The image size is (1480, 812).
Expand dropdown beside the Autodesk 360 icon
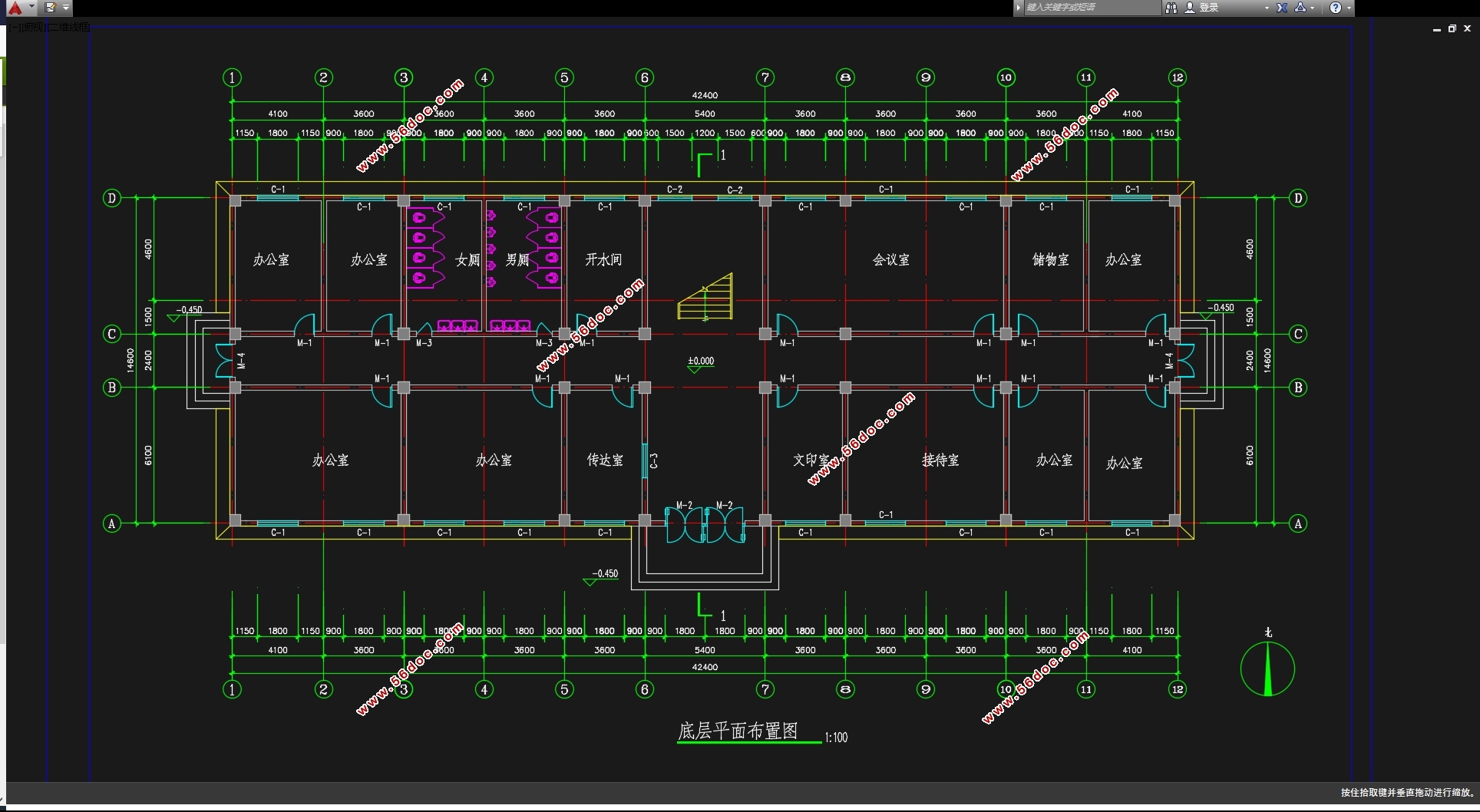[x=1313, y=8]
